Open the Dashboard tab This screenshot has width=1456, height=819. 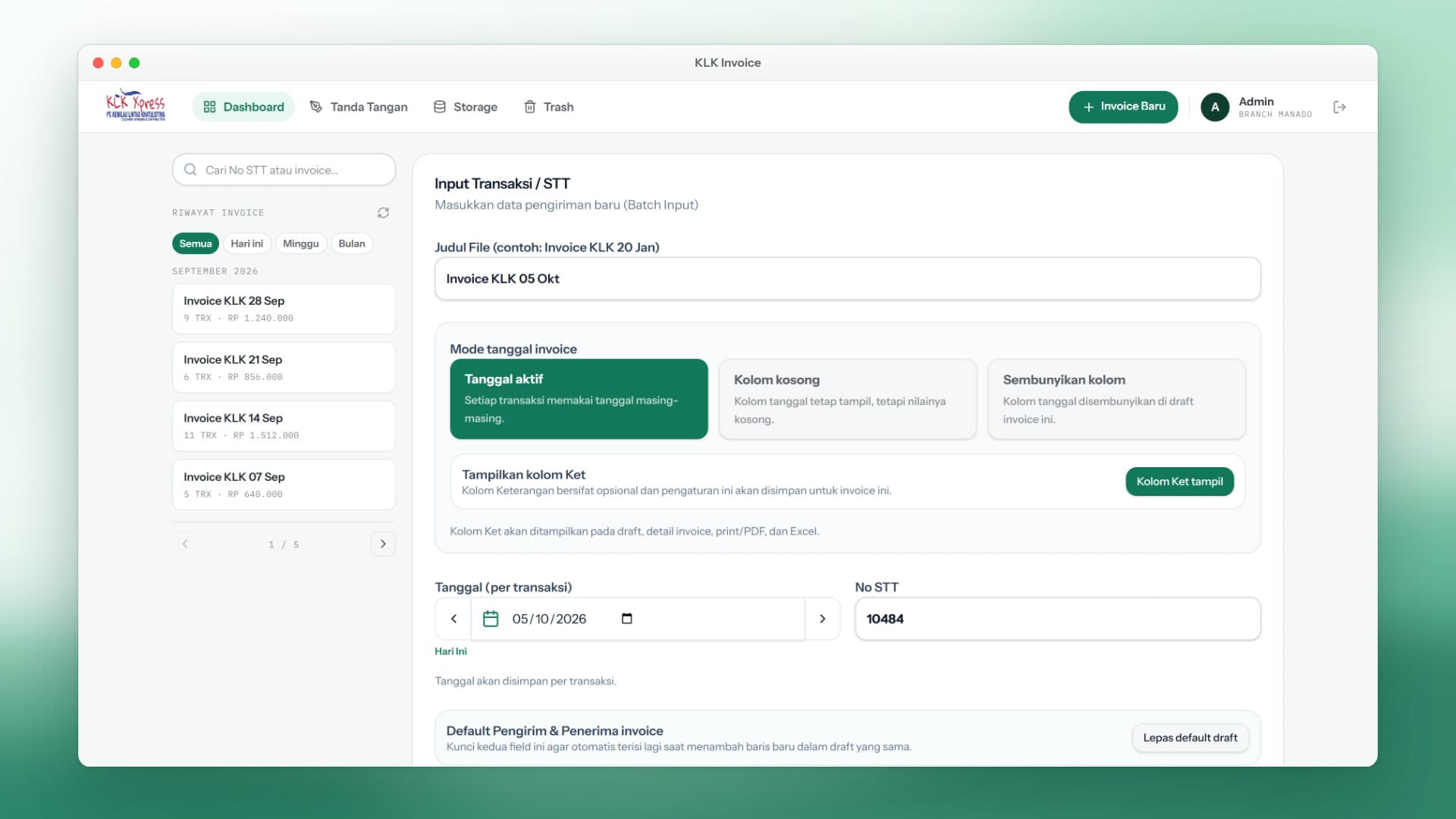click(x=243, y=107)
